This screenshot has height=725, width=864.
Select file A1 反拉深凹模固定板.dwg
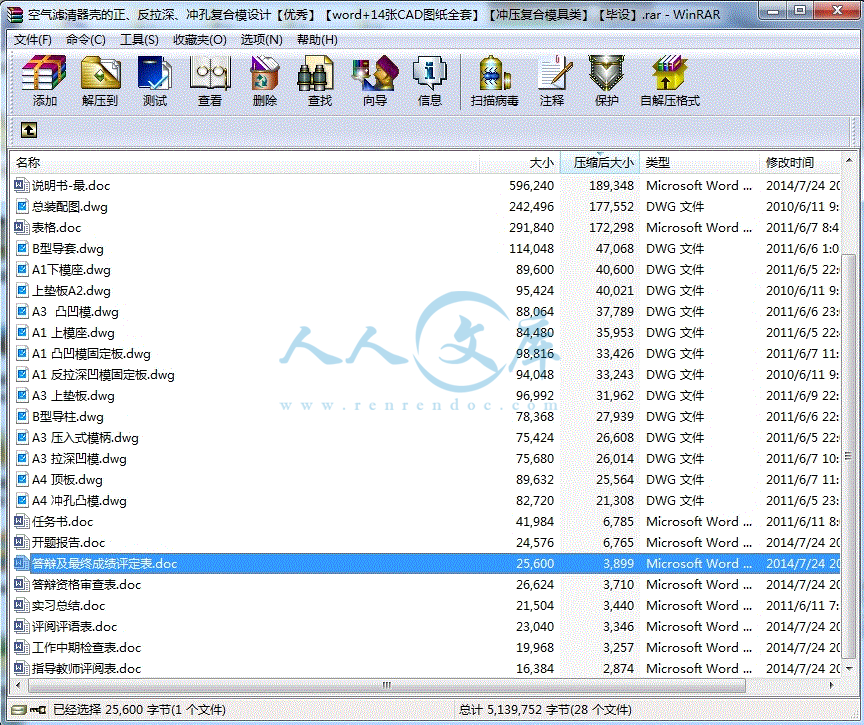pos(103,375)
